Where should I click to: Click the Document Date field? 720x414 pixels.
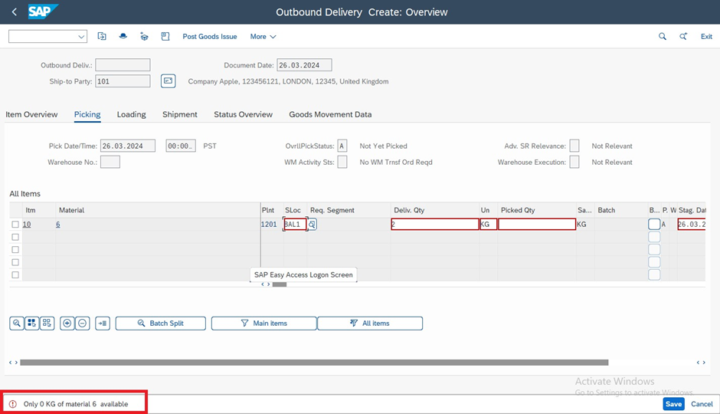point(304,65)
